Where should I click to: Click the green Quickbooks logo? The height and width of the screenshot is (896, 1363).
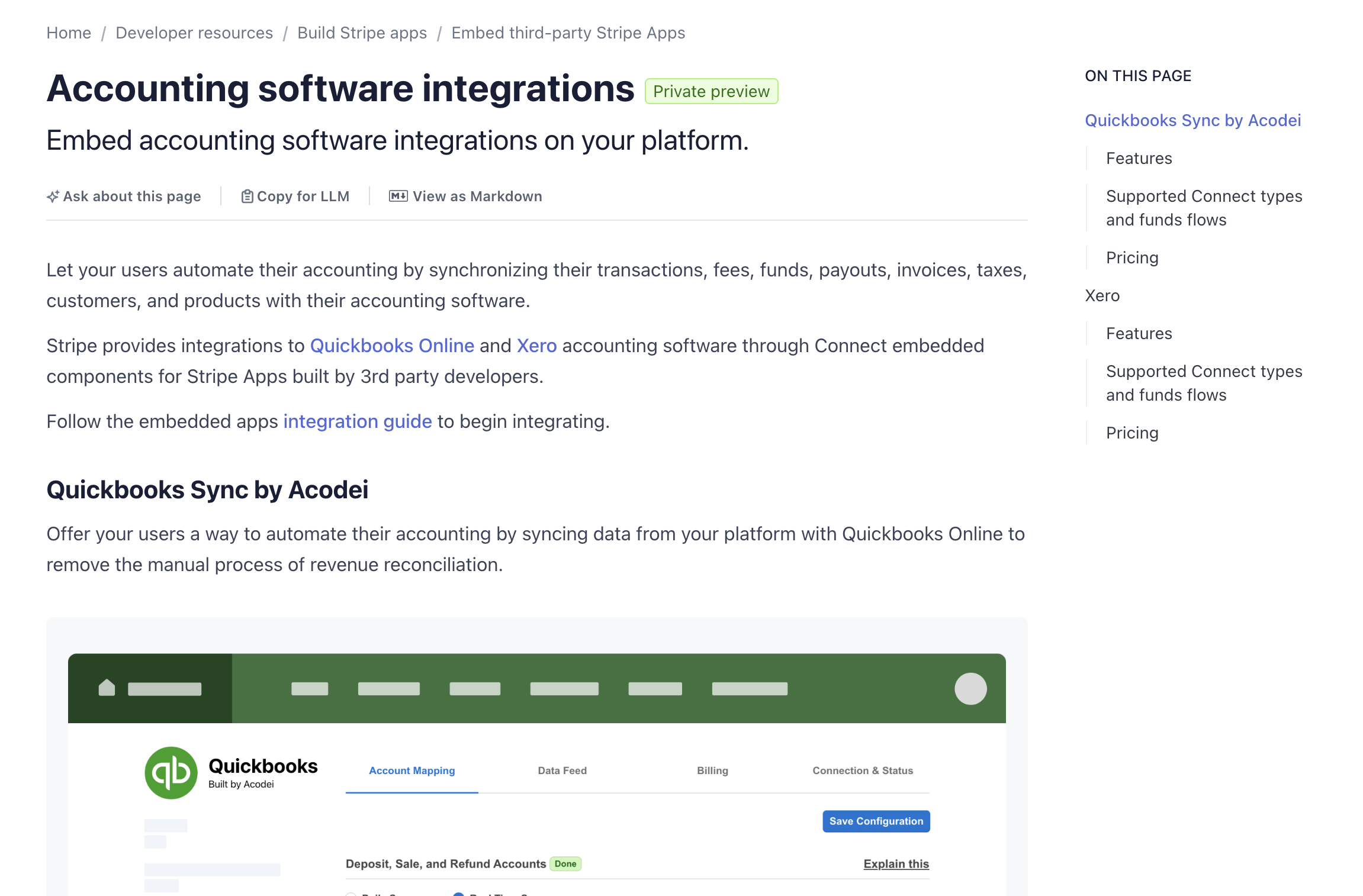[x=171, y=773]
